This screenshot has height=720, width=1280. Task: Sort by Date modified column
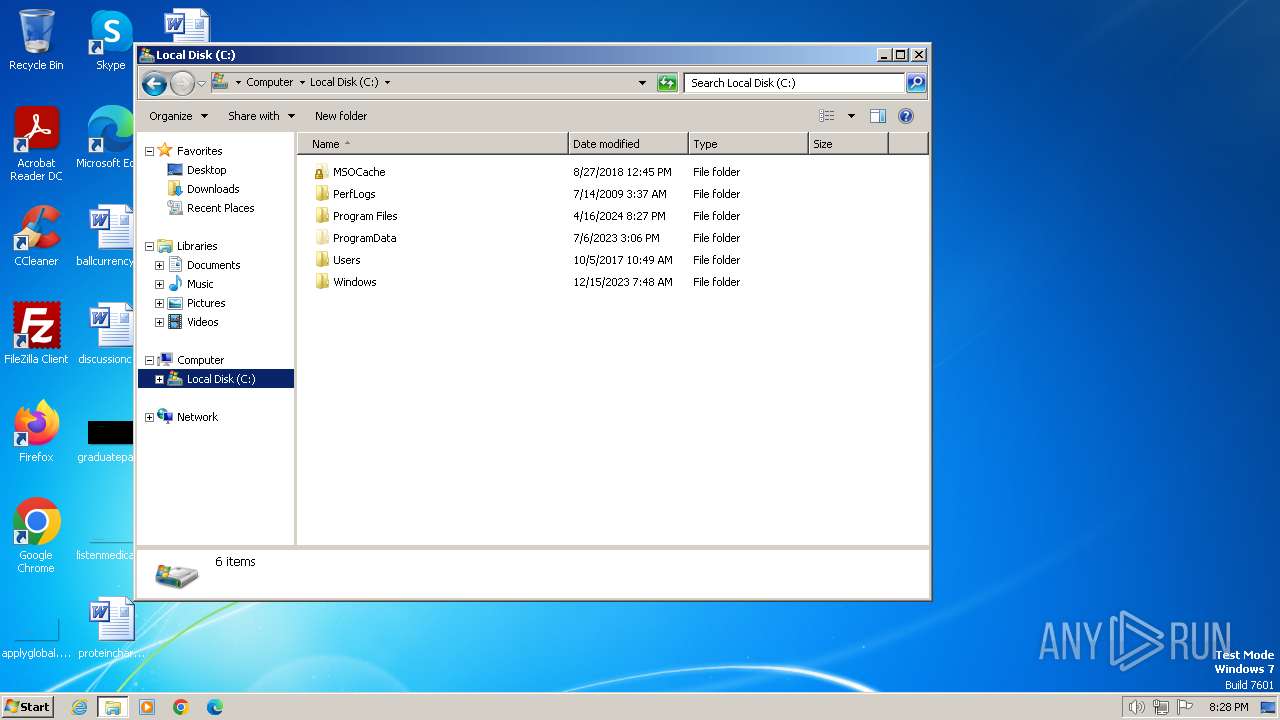(628, 144)
